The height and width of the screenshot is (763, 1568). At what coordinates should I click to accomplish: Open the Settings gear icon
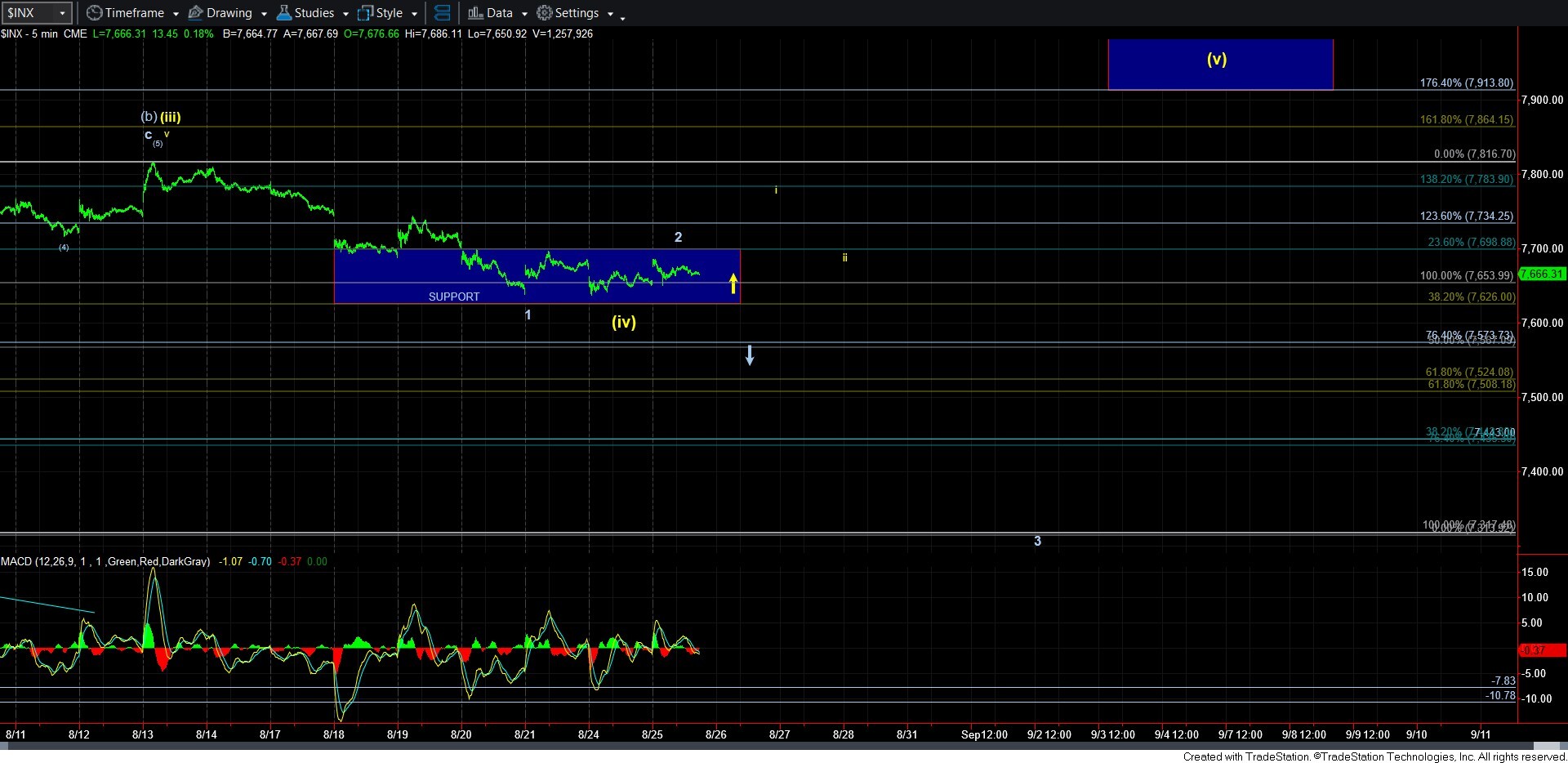(x=544, y=13)
